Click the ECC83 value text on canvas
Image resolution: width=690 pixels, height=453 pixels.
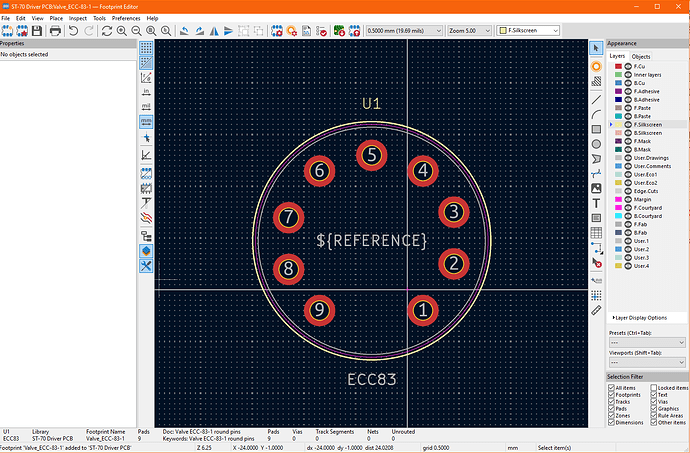click(372, 379)
